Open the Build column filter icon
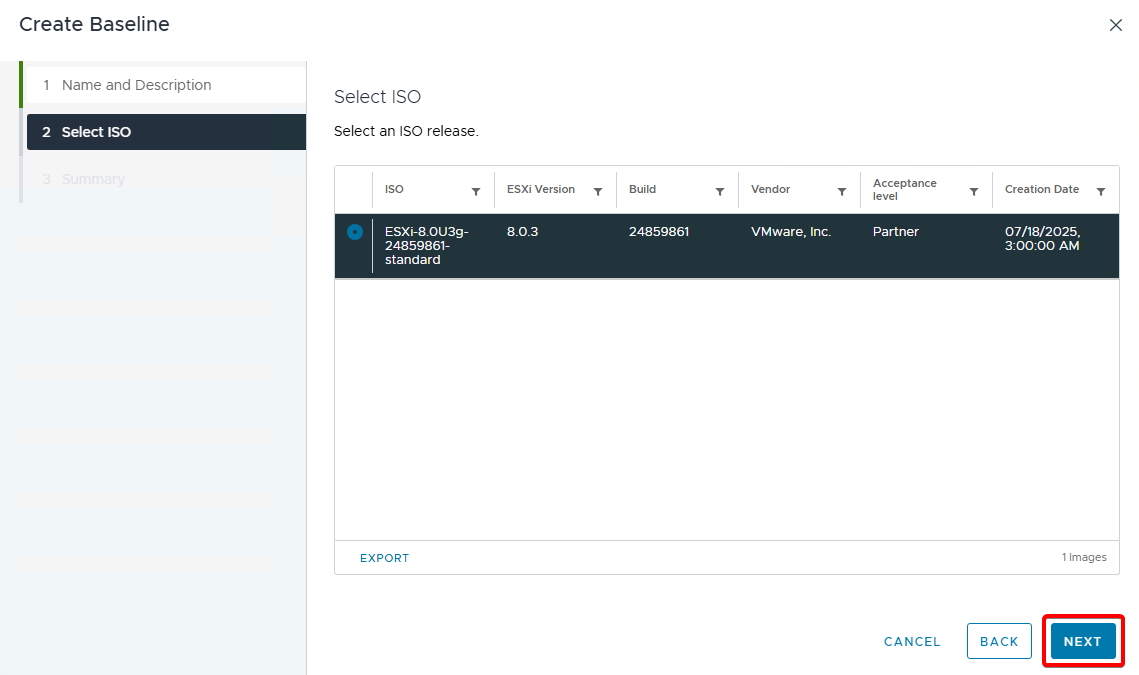 tap(720, 191)
